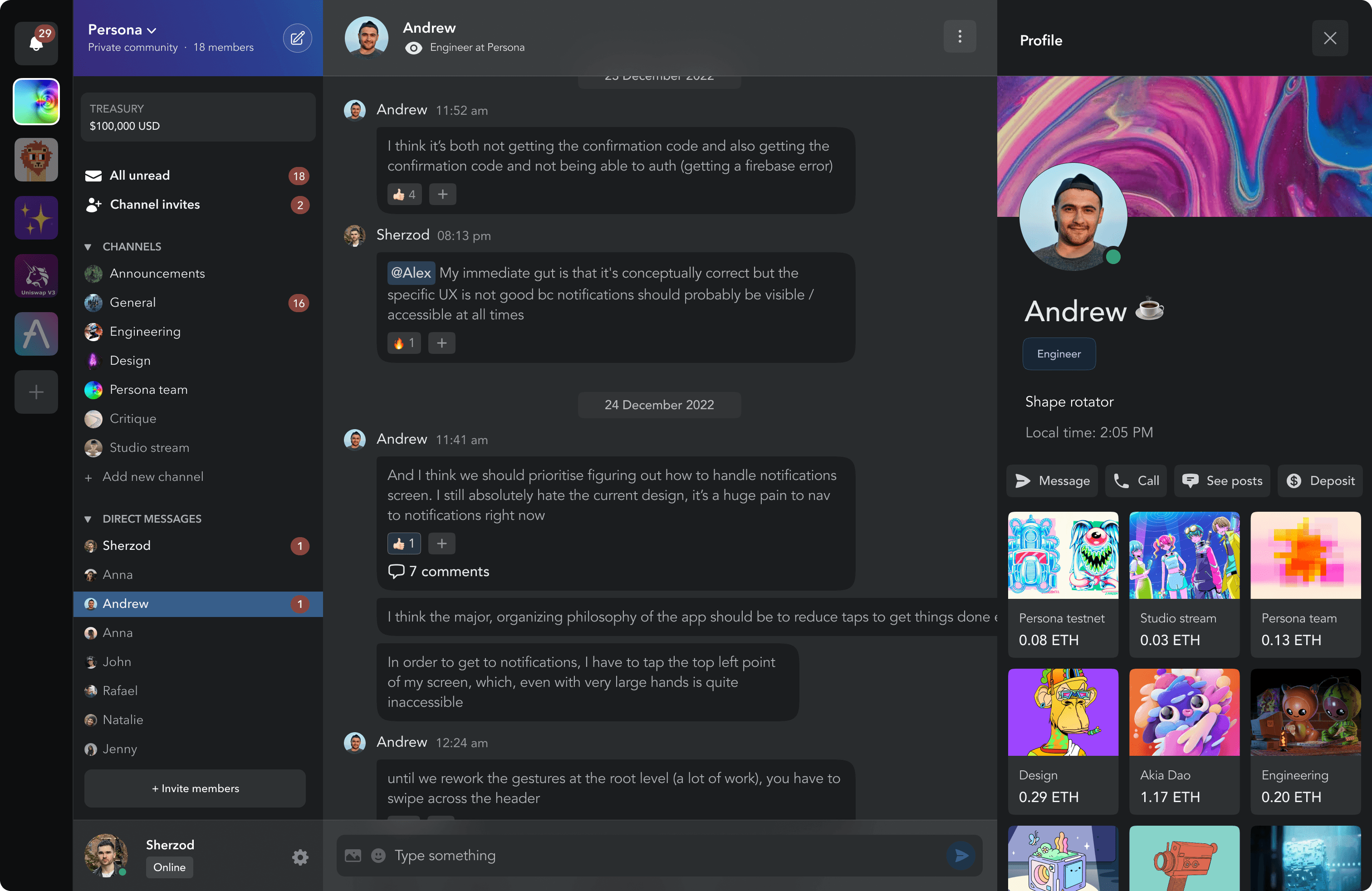Viewport: 1372px width, 891px height.
Task: Click the image attachment icon in composer
Action: (353, 856)
